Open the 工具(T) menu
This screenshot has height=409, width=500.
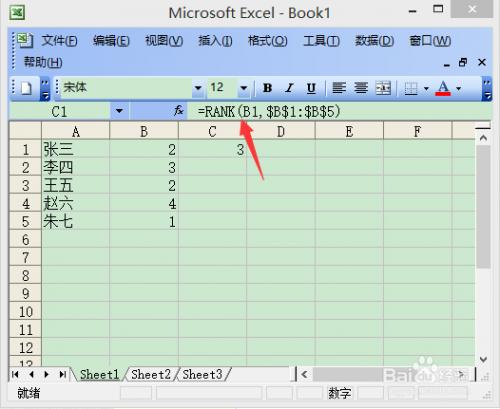(x=321, y=41)
